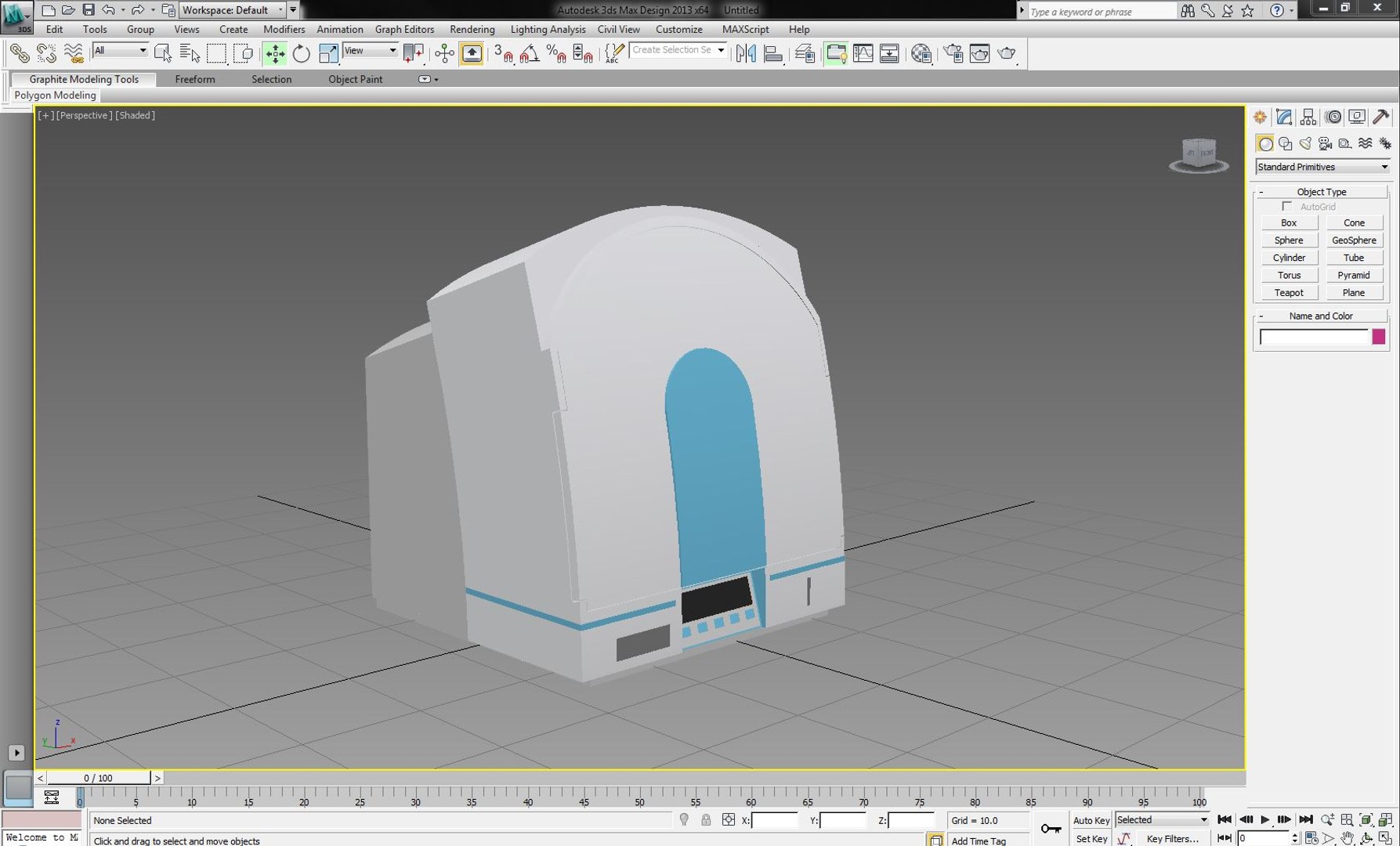Open the Curve Editor from the toolbar
Screen dimensions: 1400x846
pos(863,53)
